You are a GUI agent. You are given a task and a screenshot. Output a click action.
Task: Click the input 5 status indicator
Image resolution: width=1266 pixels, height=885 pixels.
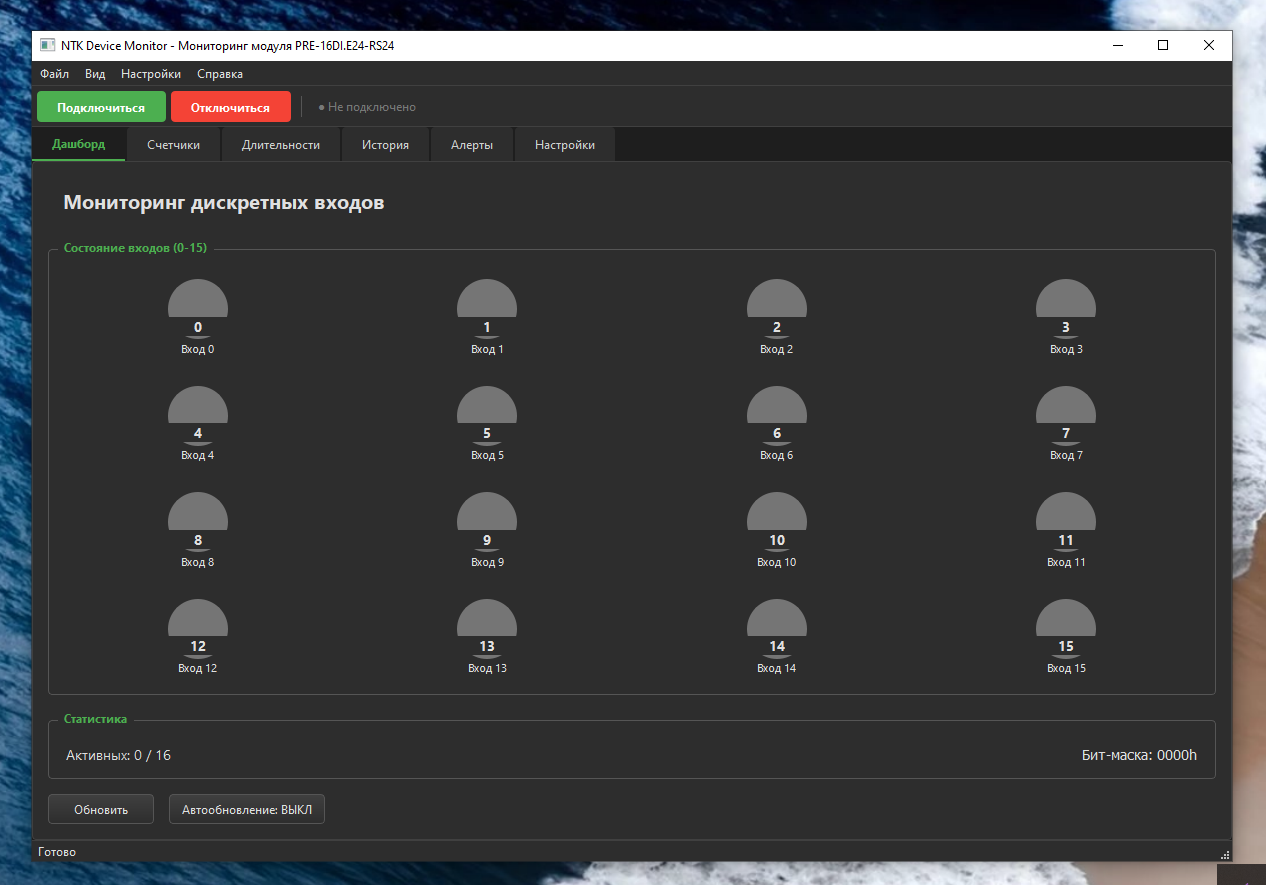point(487,415)
